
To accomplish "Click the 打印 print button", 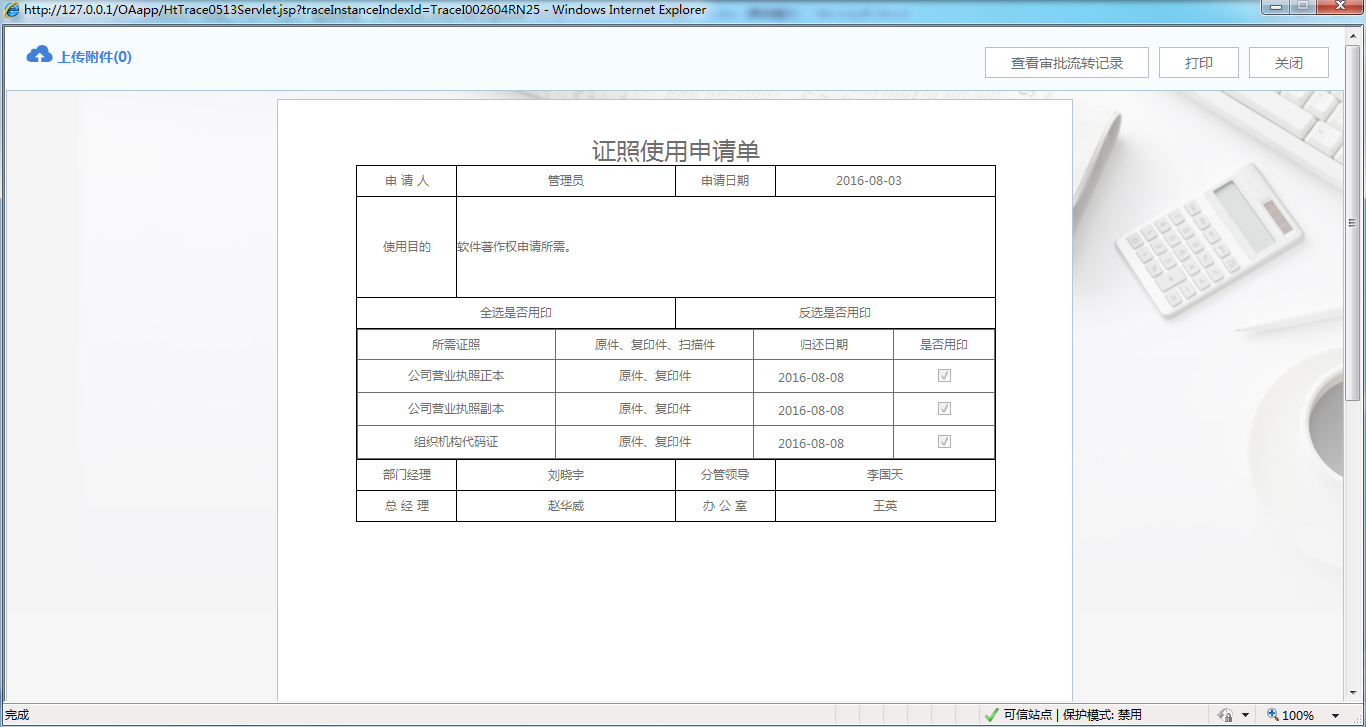I will [1198, 61].
